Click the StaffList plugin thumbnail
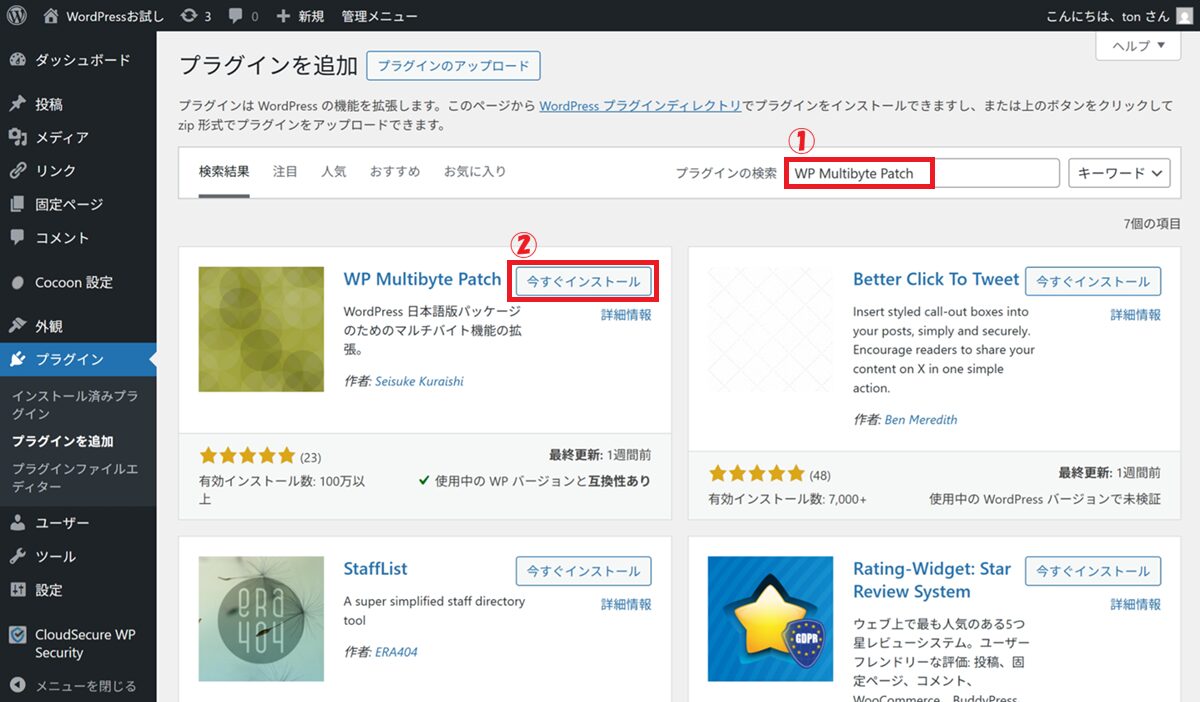The height and width of the screenshot is (702, 1200). click(x=261, y=618)
